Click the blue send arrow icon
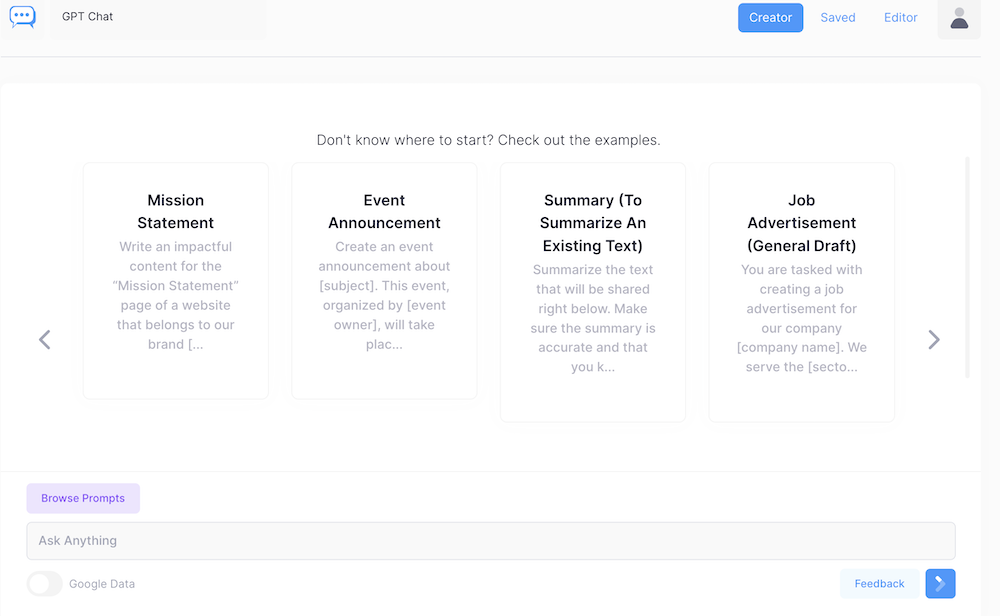Image resolution: width=1000 pixels, height=616 pixels. (940, 584)
